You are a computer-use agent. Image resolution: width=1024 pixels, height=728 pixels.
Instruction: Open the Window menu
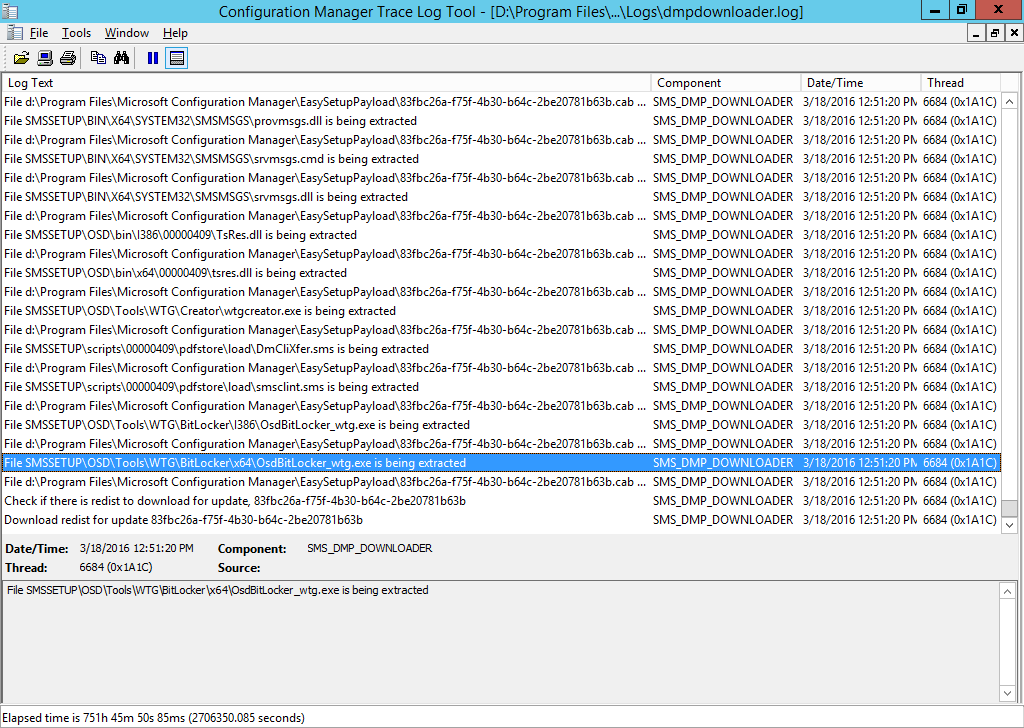click(x=127, y=33)
